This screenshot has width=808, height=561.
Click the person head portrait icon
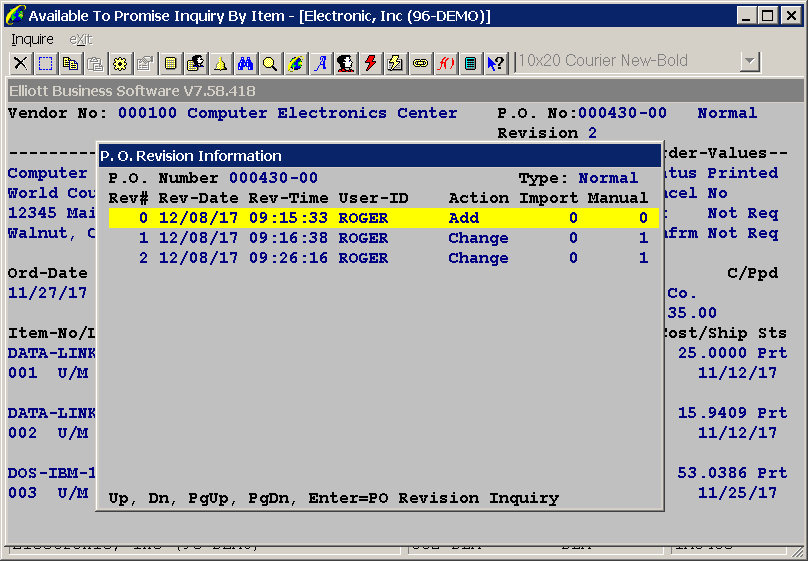click(x=346, y=63)
